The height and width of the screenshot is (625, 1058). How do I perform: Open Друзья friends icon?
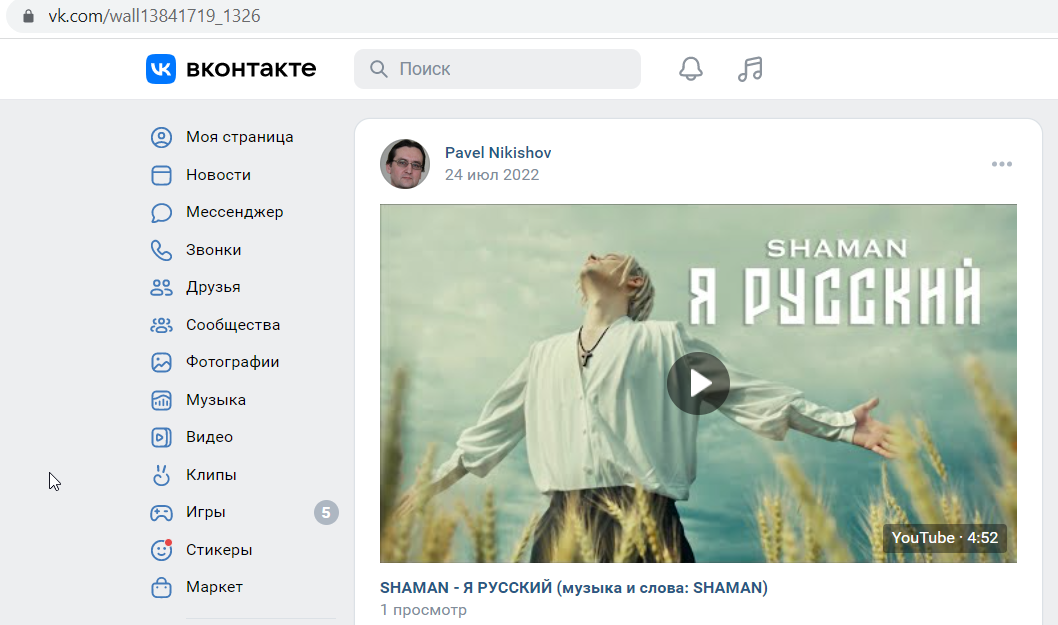[x=161, y=288]
